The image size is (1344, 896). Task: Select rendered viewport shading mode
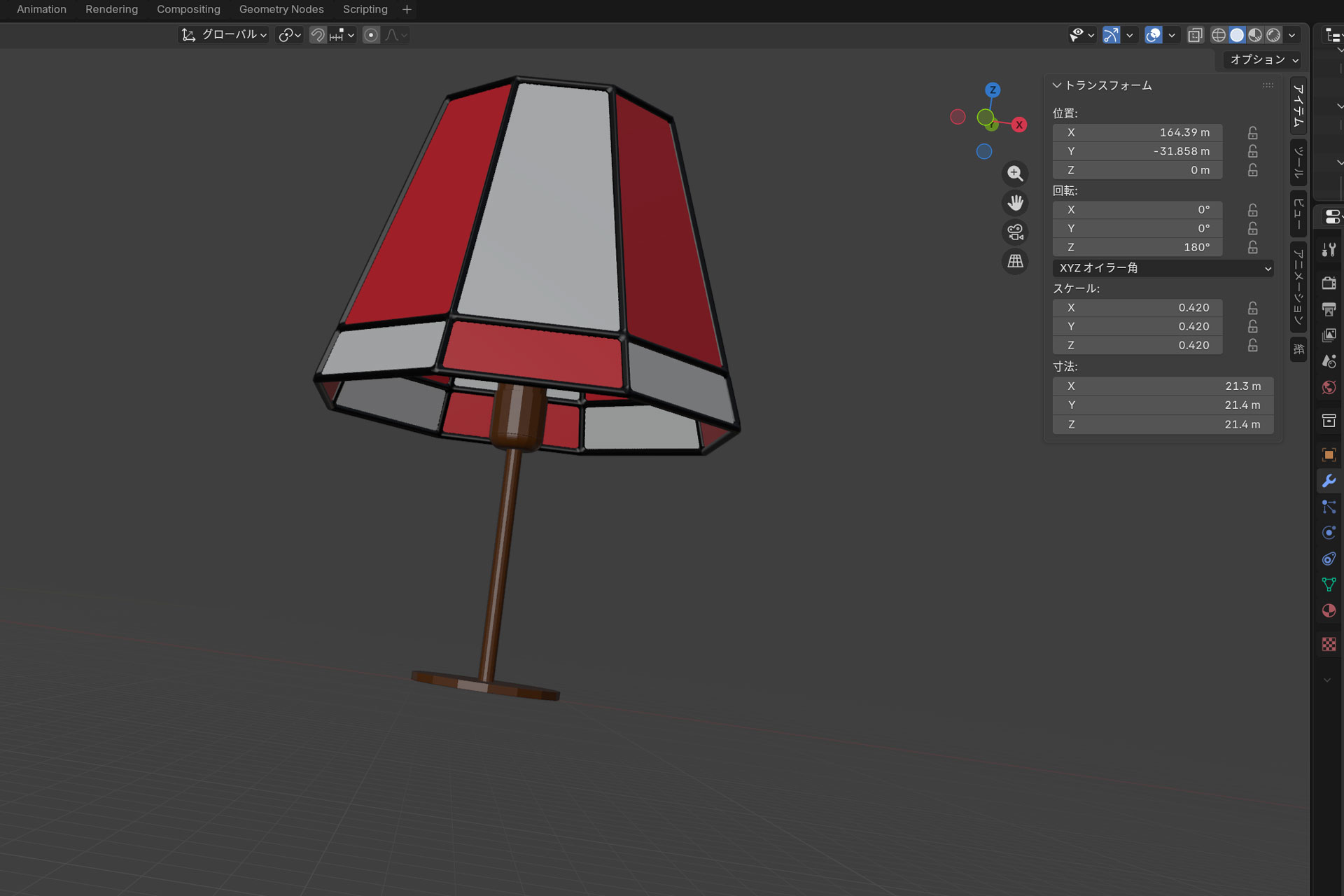(x=1273, y=35)
